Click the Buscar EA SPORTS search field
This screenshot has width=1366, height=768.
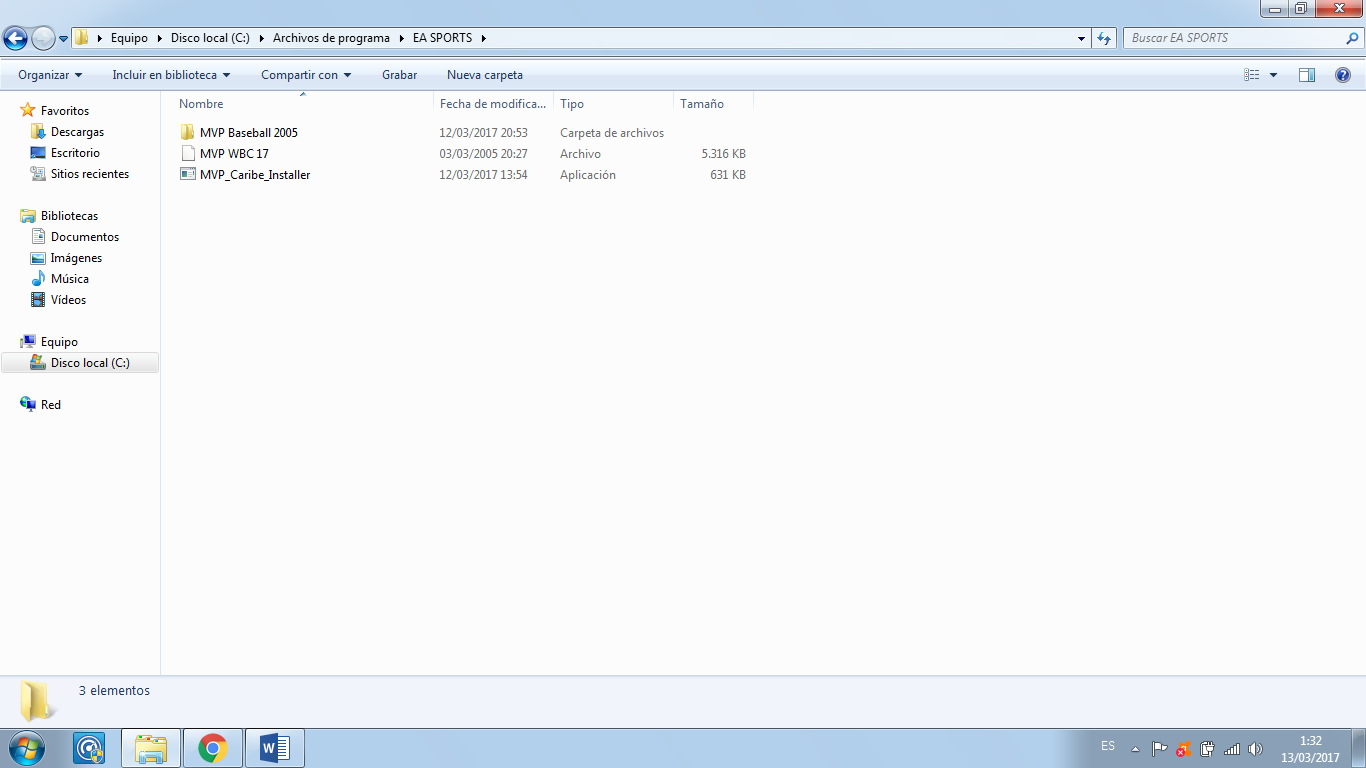pyautogui.click(x=1235, y=38)
